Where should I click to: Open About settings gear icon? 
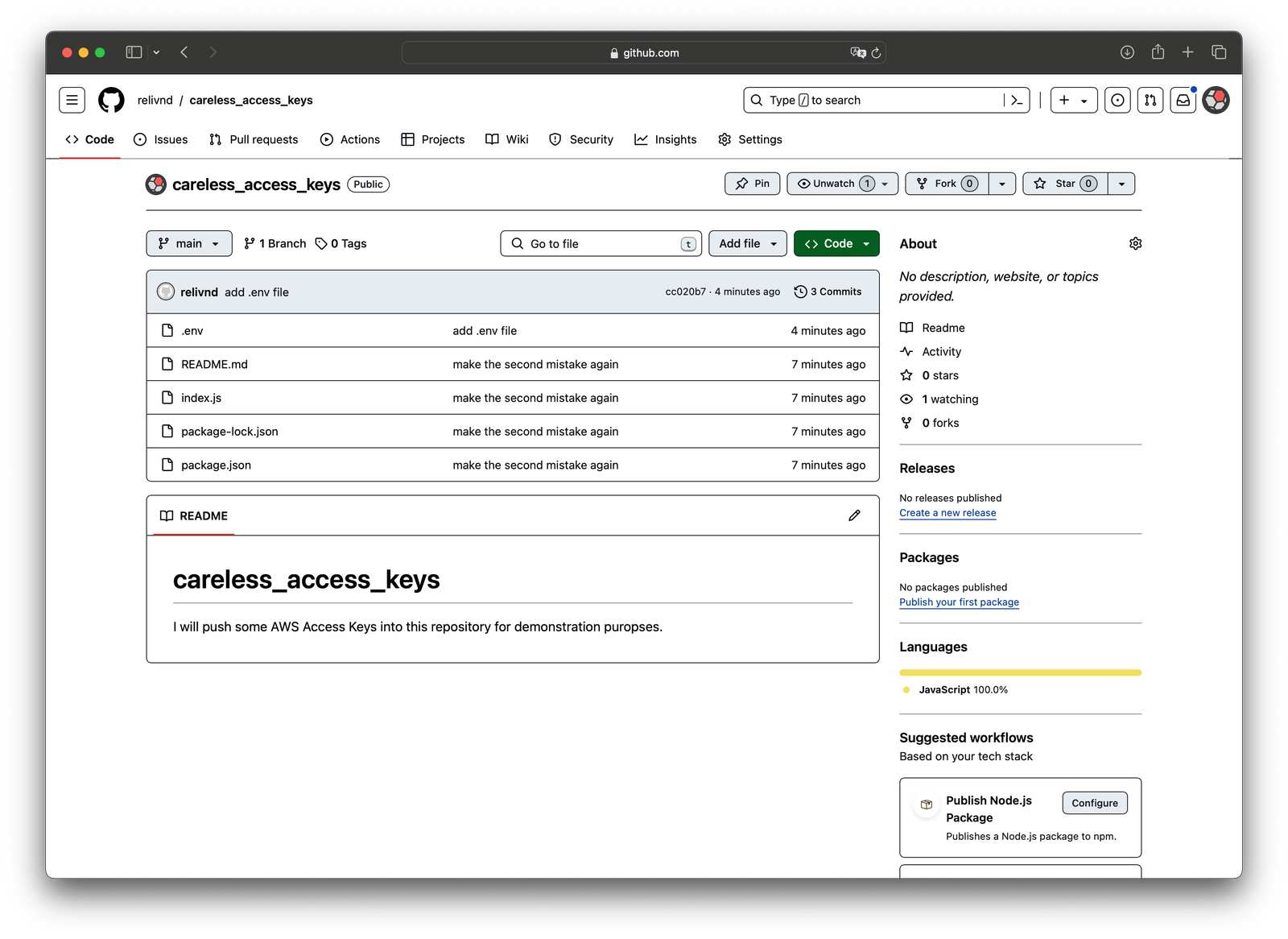(1135, 243)
